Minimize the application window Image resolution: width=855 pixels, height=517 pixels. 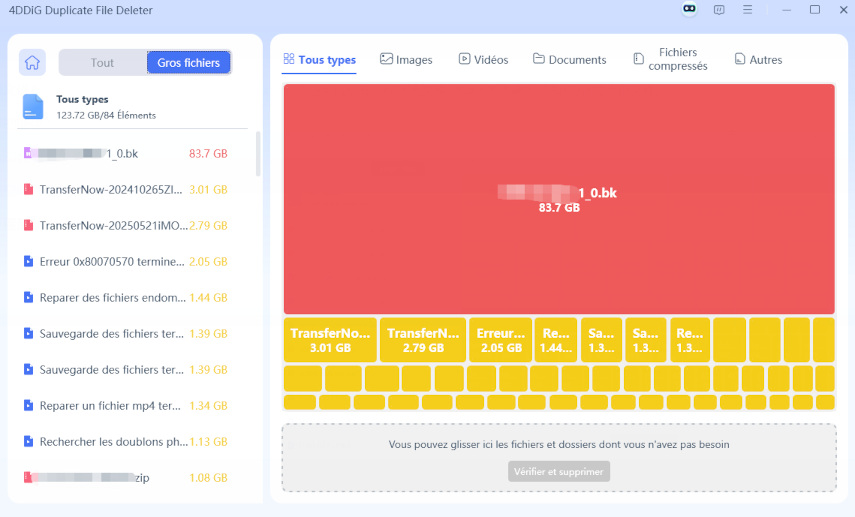click(786, 10)
